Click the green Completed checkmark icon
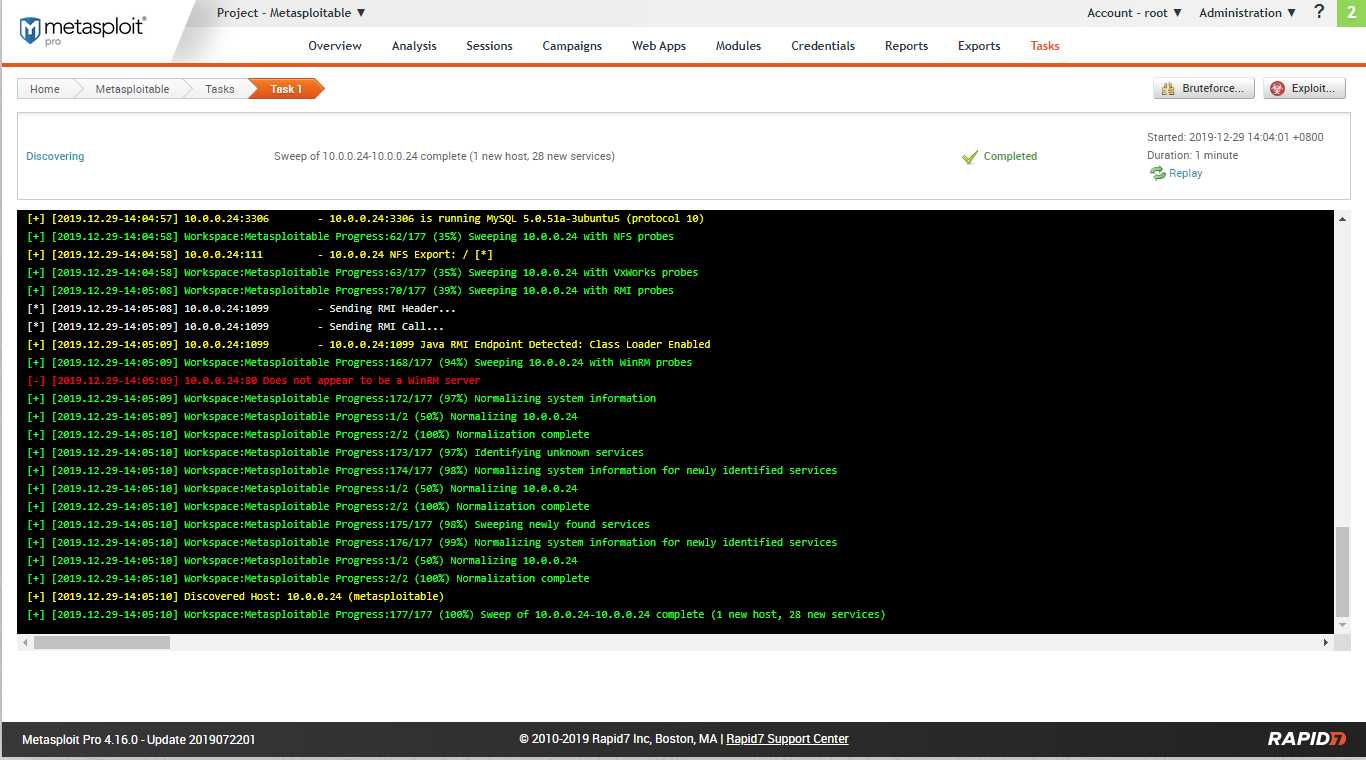The height and width of the screenshot is (760, 1366). coord(969,157)
